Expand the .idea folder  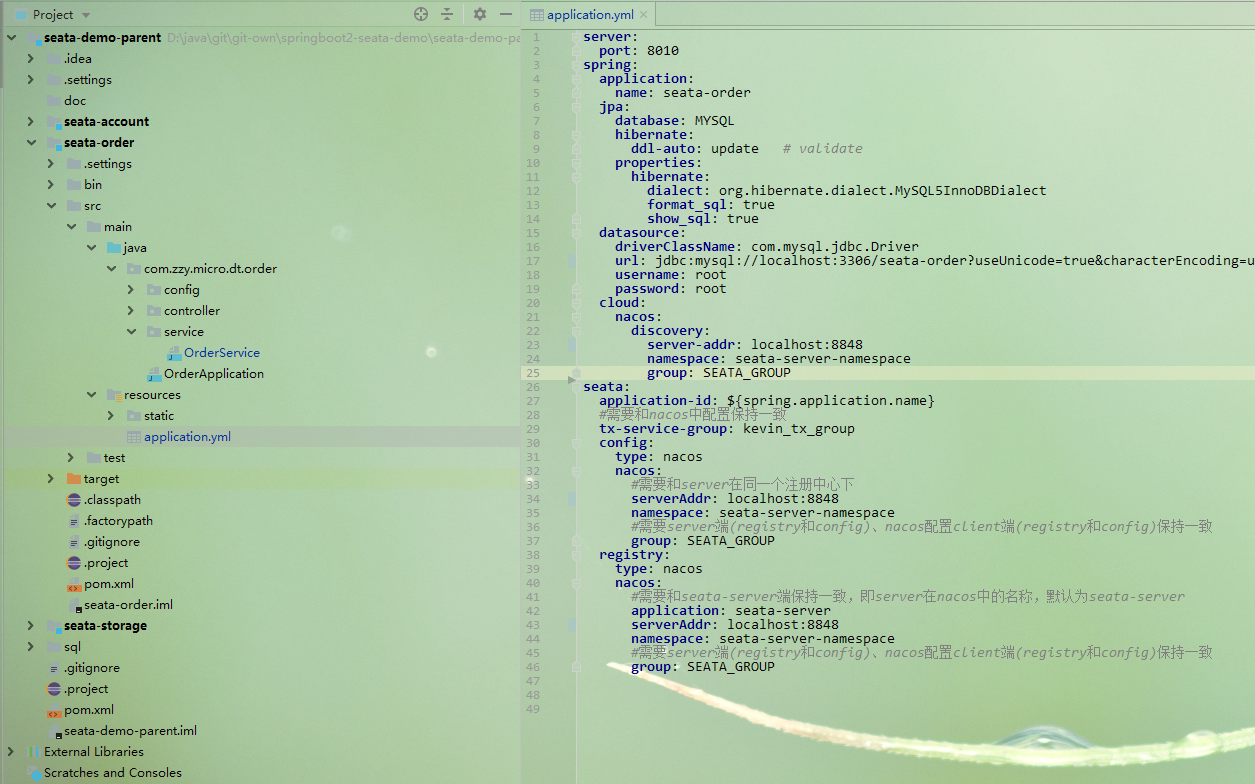coord(31,59)
